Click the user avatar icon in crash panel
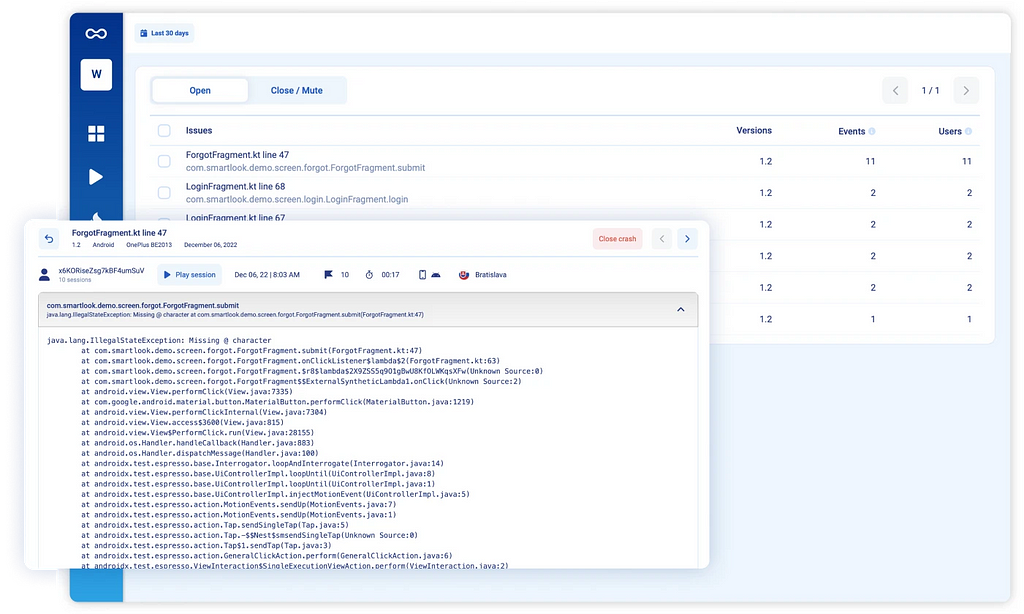Image resolution: width=1024 pixels, height=614 pixels. click(44, 275)
